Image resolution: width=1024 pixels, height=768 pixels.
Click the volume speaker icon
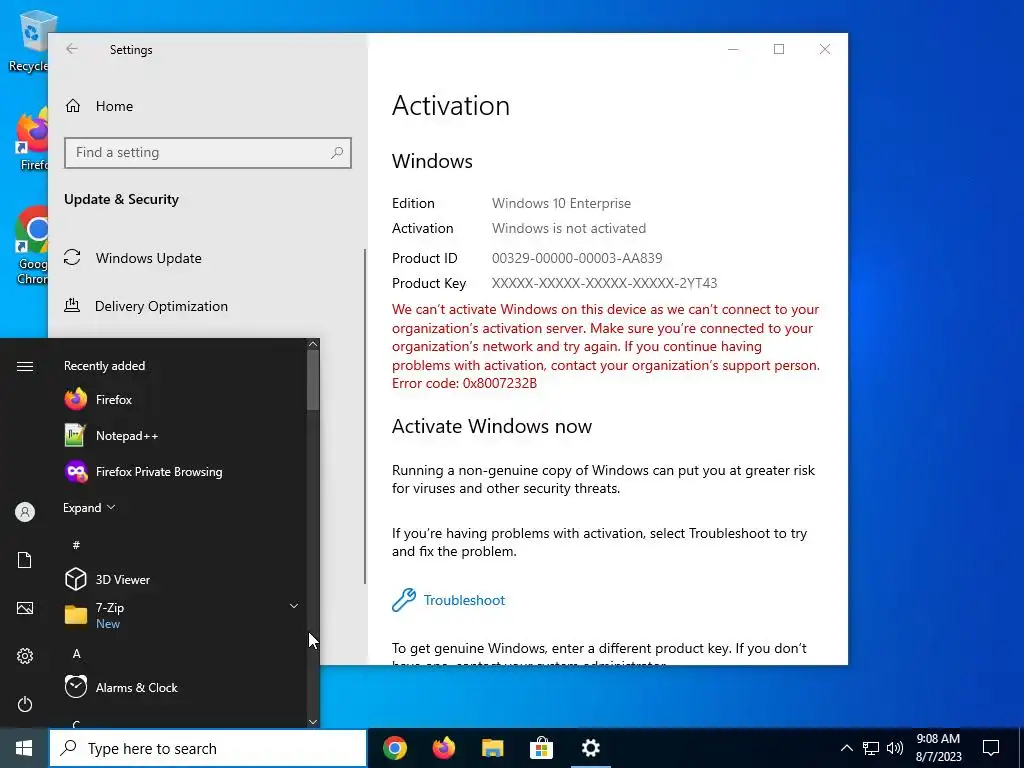click(x=895, y=748)
